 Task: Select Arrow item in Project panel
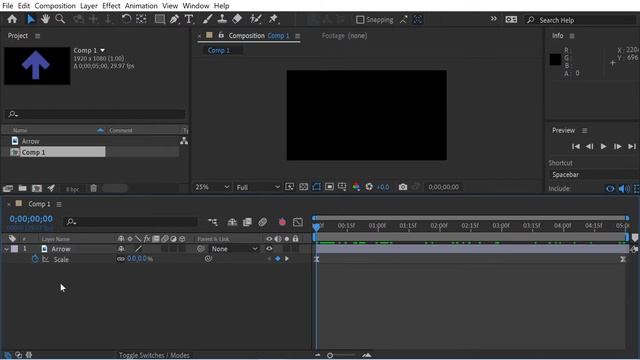point(31,141)
